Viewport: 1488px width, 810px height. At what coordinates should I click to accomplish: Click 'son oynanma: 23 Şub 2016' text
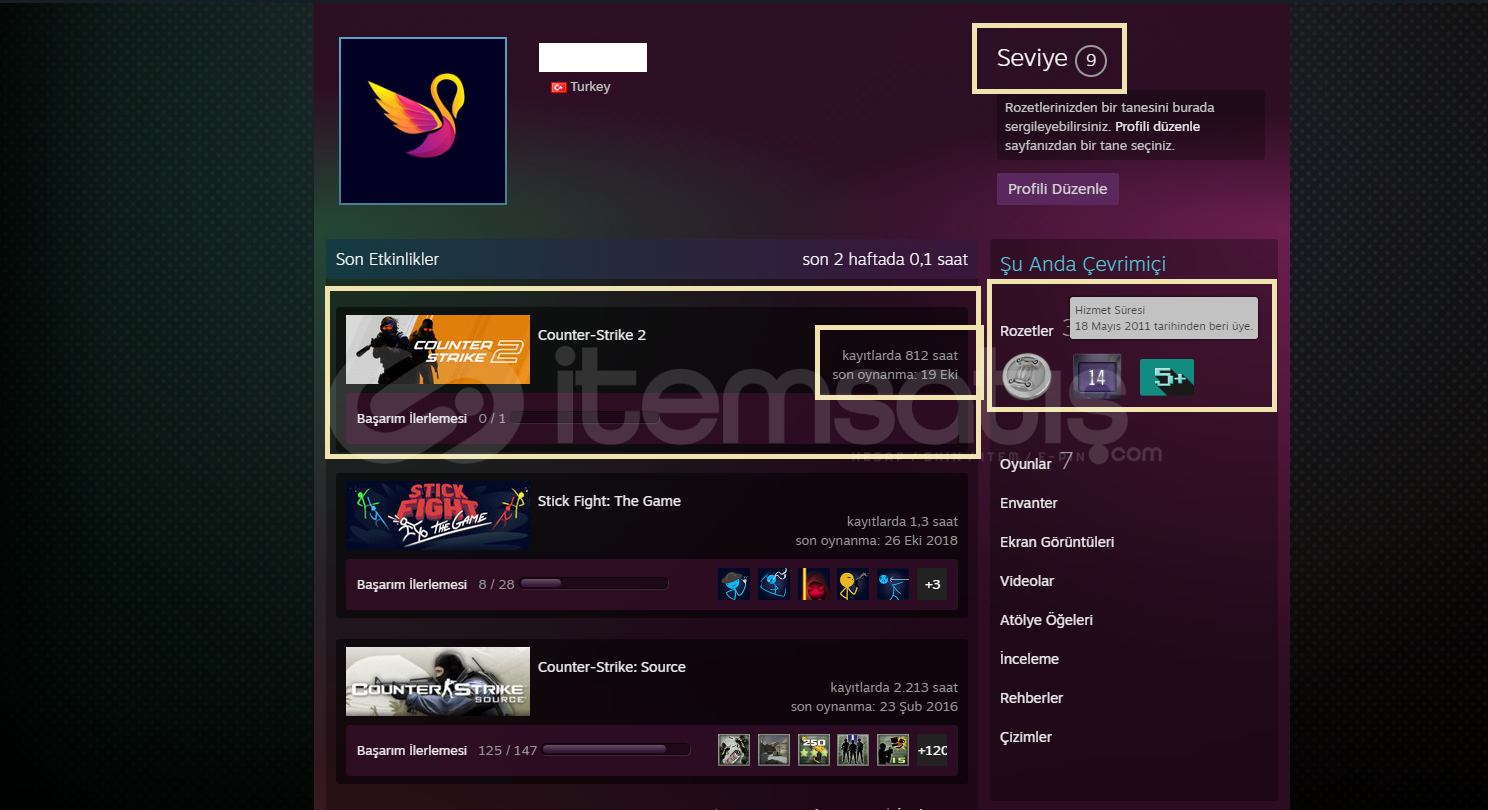tap(874, 707)
